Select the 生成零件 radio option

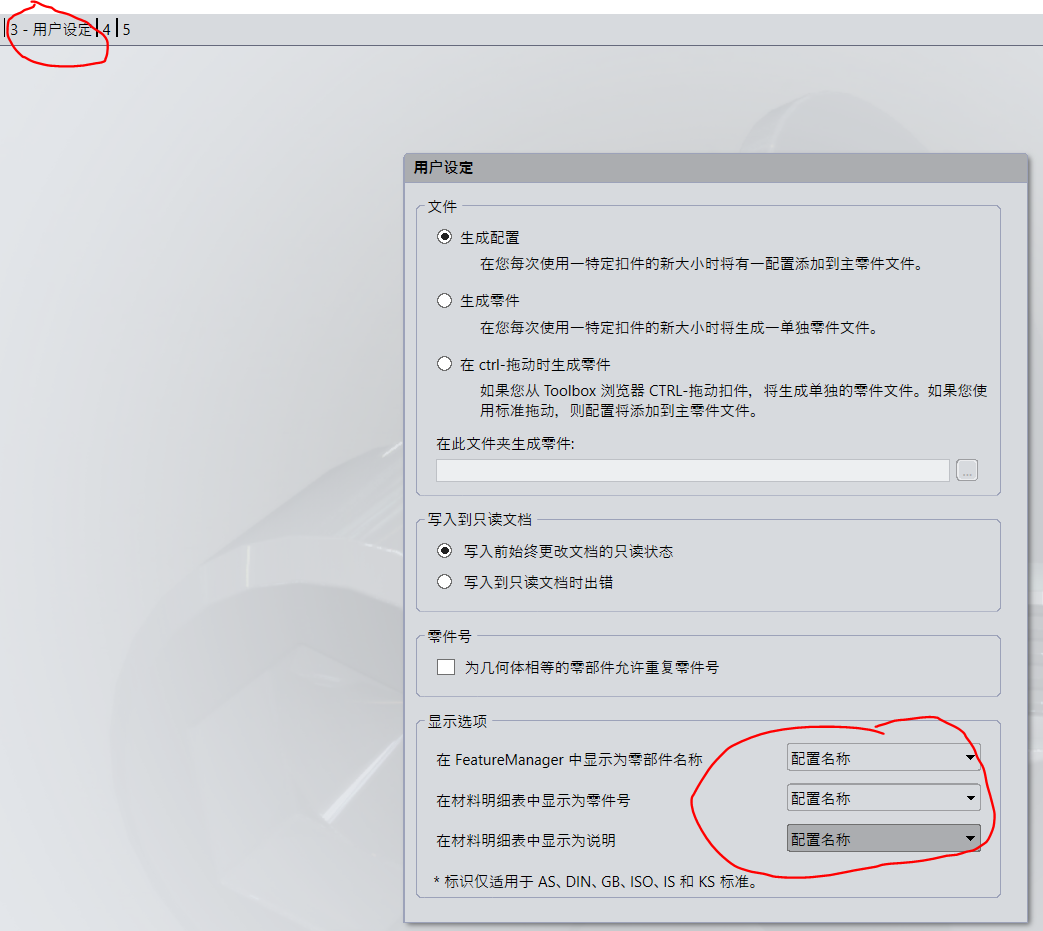(x=444, y=301)
